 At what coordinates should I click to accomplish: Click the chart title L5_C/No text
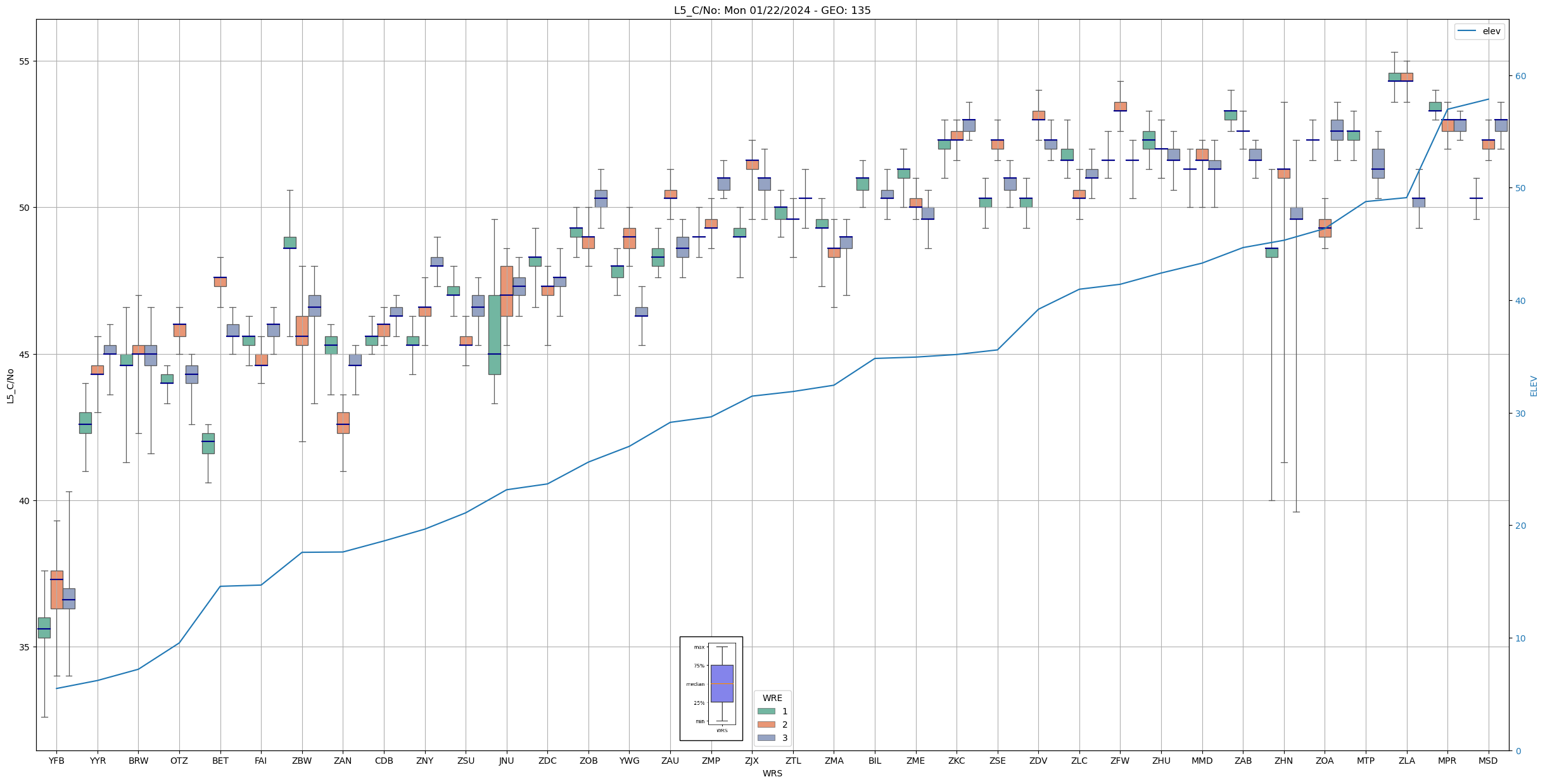click(x=772, y=11)
